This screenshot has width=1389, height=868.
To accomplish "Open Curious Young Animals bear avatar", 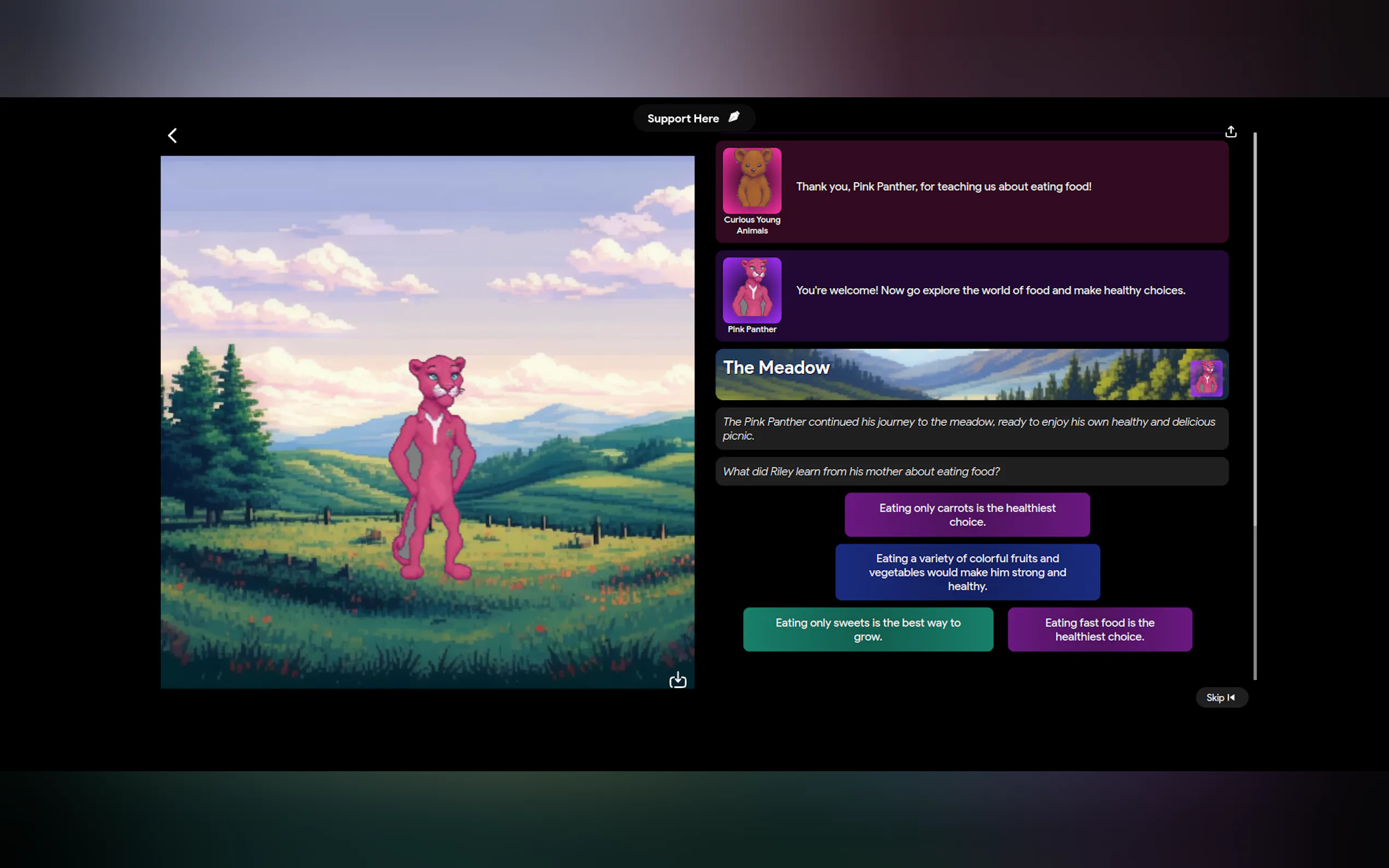I will [x=751, y=181].
